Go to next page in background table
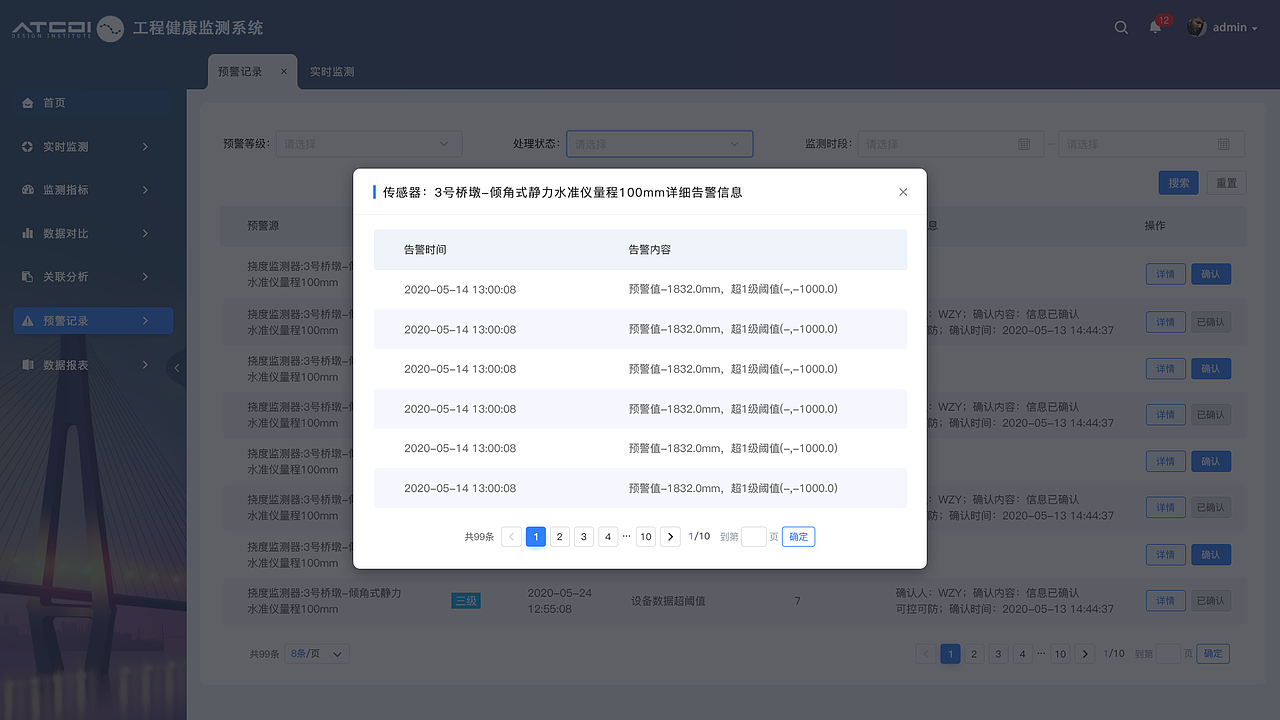1280x720 pixels. [1085, 654]
